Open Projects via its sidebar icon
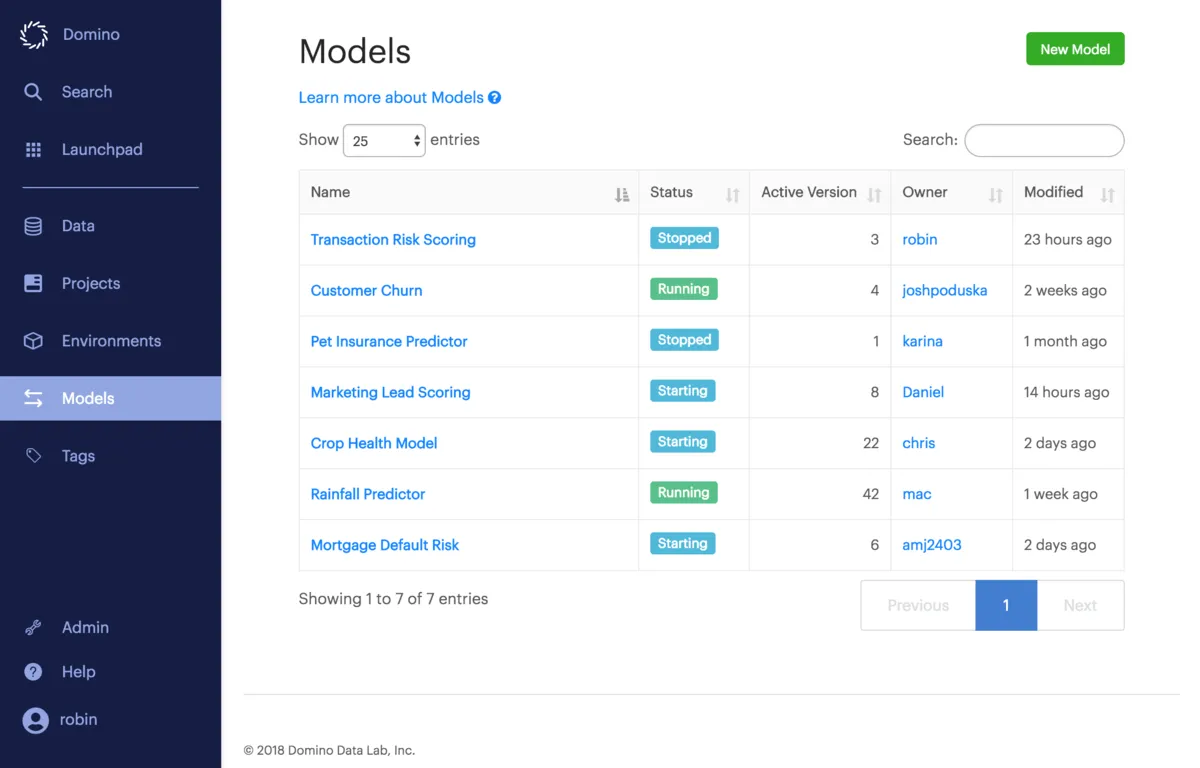The image size is (1200, 768). click(33, 284)
